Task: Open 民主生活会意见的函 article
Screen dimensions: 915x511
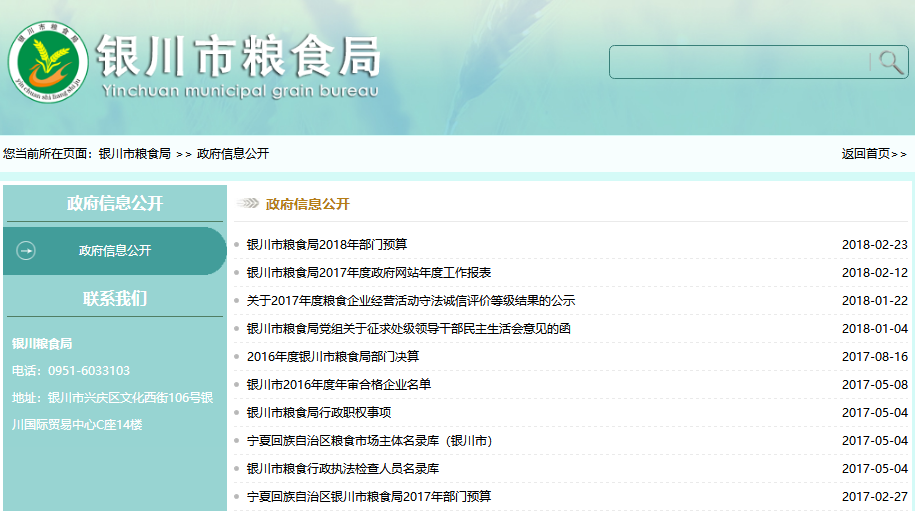Action: tap(409, 329)
